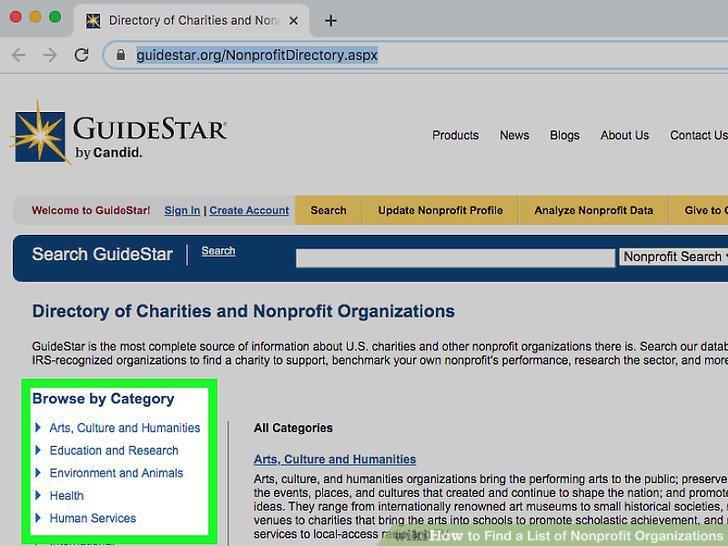728x546 pixels.
Task: Click the Create Account link
Action: [x=249, y=210]
